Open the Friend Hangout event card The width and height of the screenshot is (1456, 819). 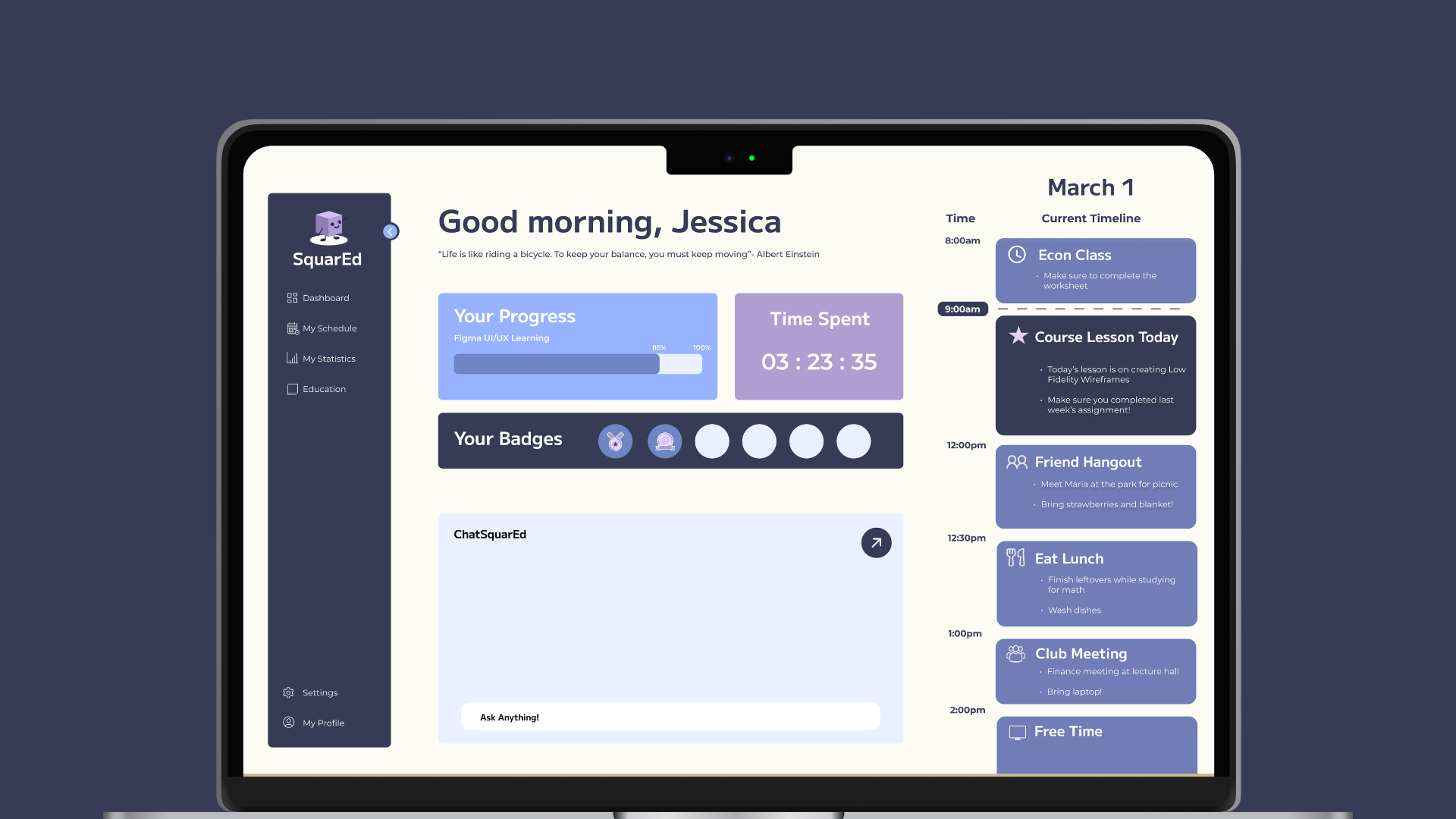[x=1095, y=486]
